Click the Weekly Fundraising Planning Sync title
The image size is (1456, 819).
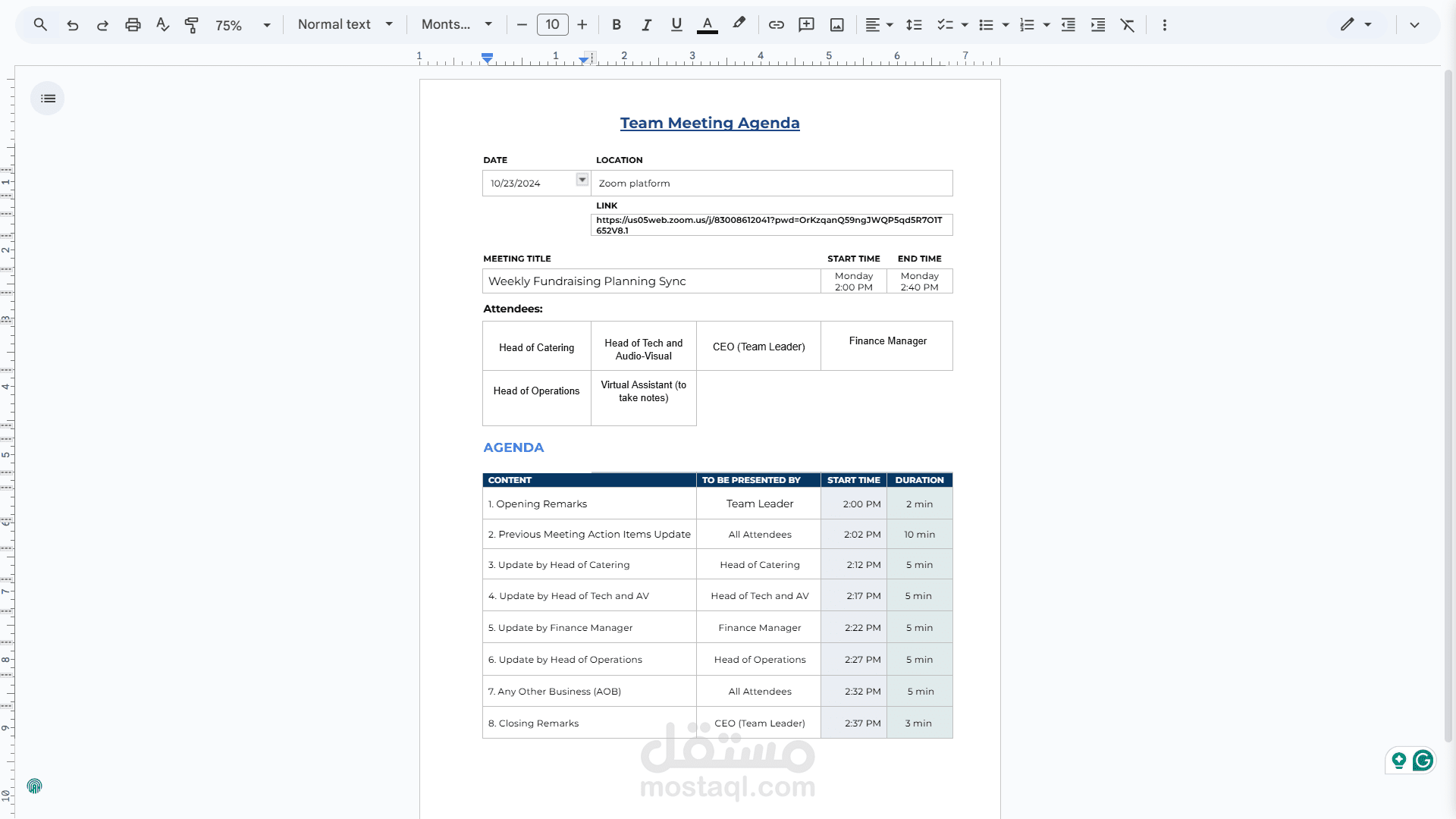[587, 281]
